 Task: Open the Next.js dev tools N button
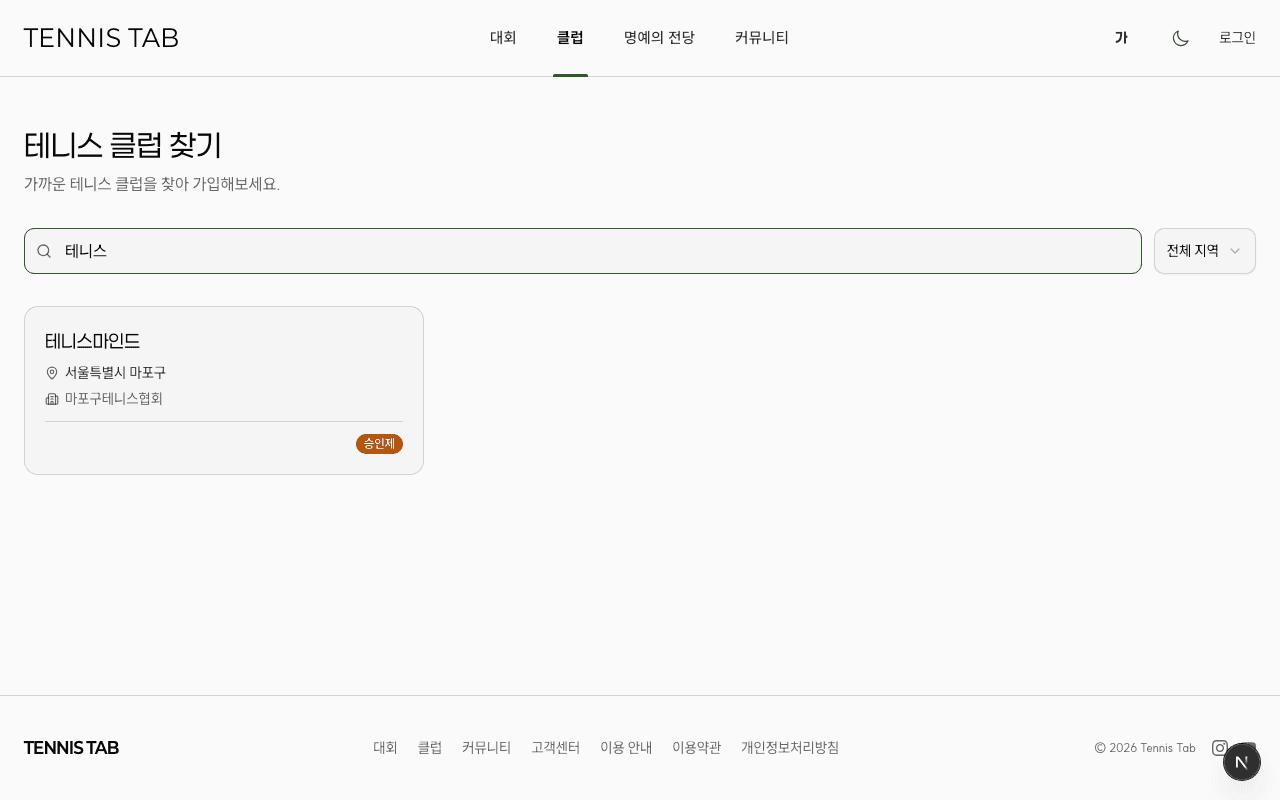pyautogui.click(x=1241, y=762)
